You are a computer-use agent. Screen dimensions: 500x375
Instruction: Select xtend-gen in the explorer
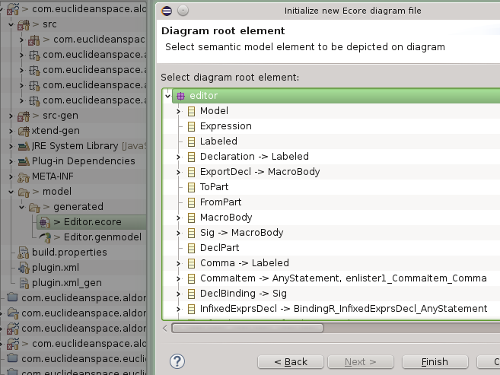56,131
